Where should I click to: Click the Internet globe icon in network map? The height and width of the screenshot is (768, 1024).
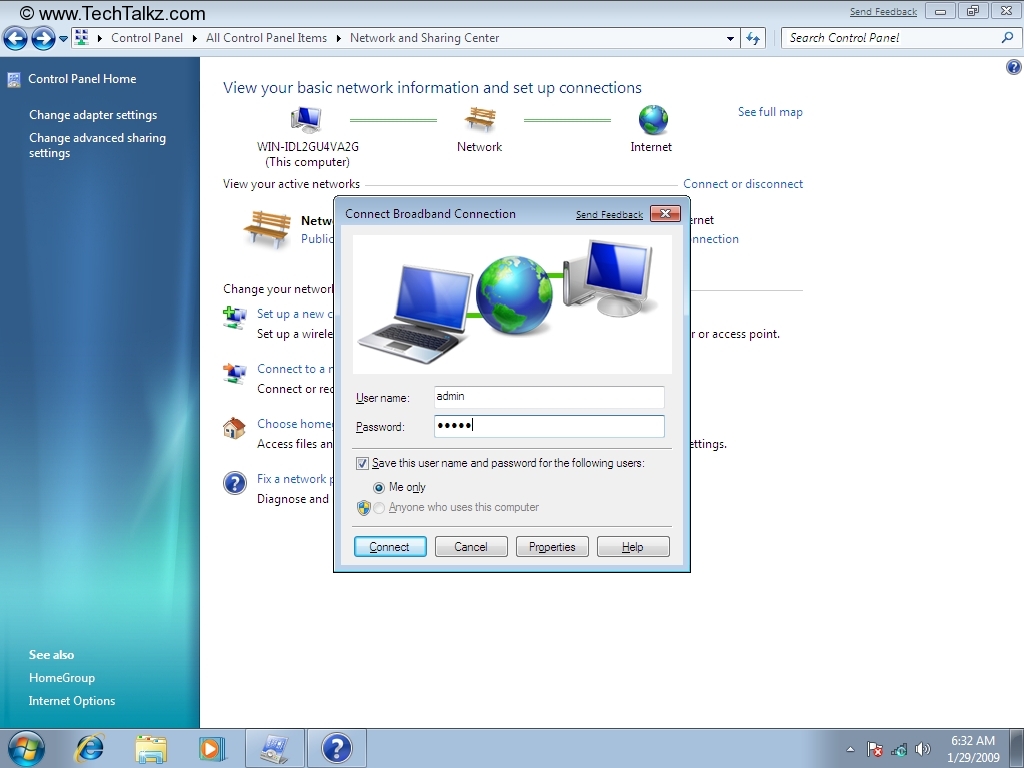tap(652, 120)
